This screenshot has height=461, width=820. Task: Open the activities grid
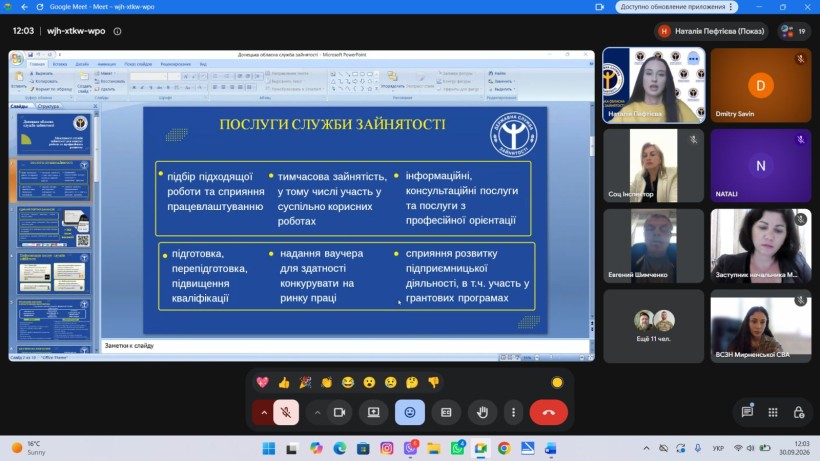(773, 412)
